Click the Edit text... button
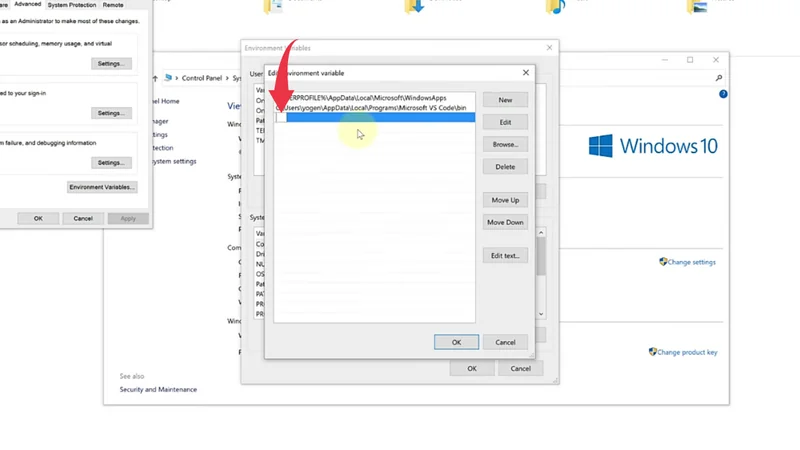The width and height of the screenshot is (800, 450). (505, 256)
